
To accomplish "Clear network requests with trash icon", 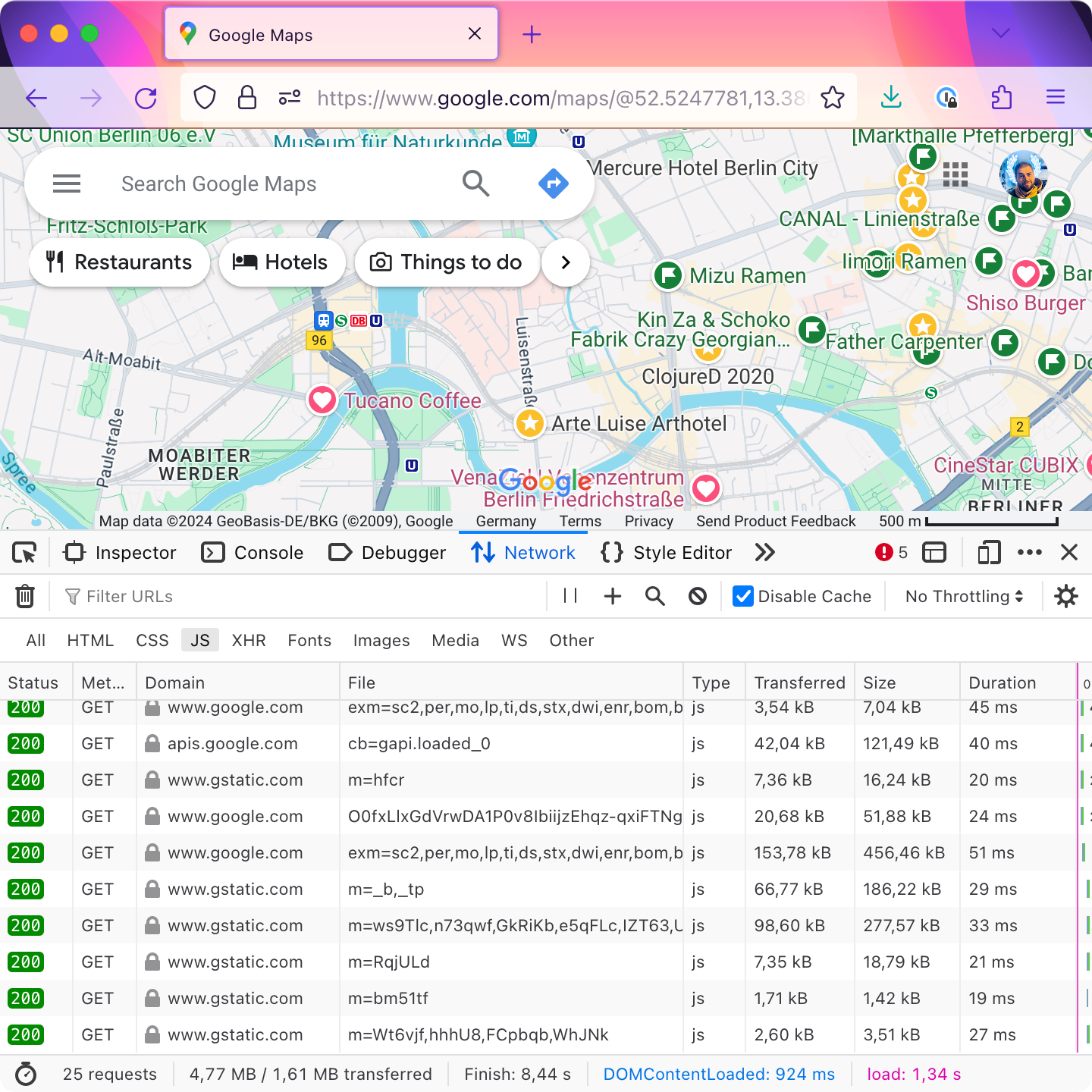I will (x=25, y=597).
